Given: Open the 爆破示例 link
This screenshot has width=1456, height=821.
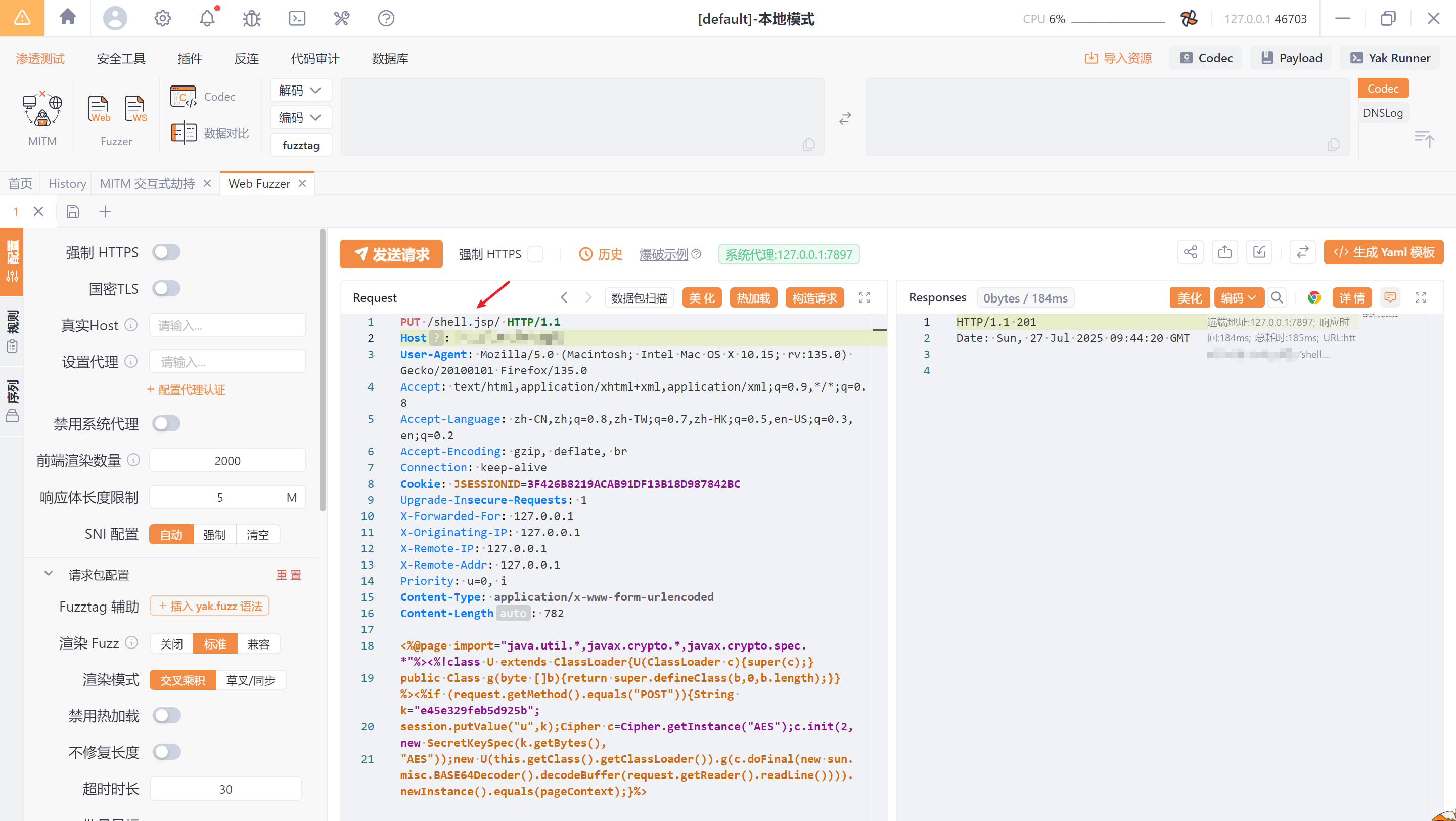Looking at the screenshot, I should pyautogui.click(x=664, y=254).
